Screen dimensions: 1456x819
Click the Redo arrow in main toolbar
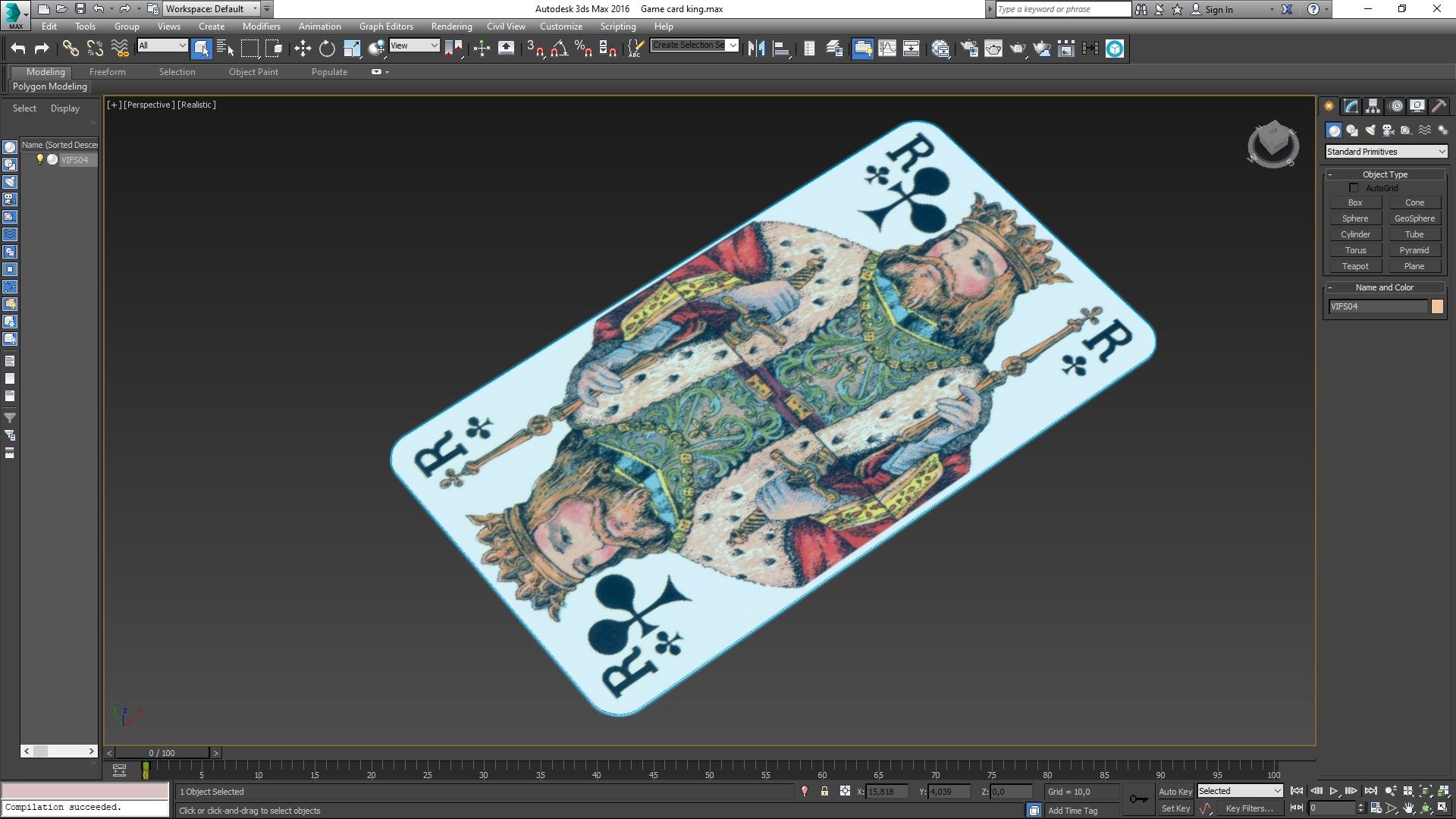pyautogui.click(x=42, y=49)
